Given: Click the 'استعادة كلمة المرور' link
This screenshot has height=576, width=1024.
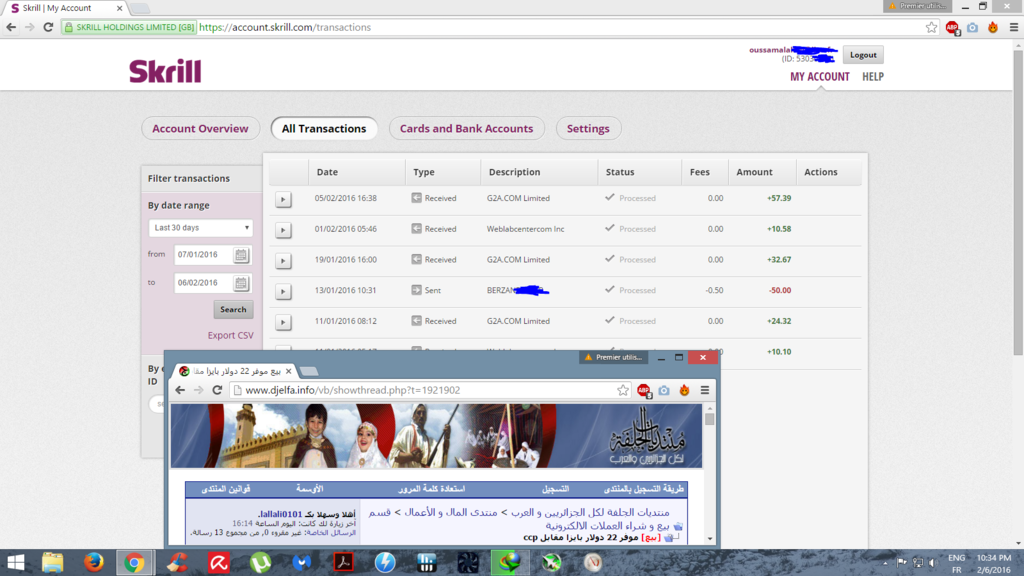Looking at the screenshot, I should pos(432,488).
